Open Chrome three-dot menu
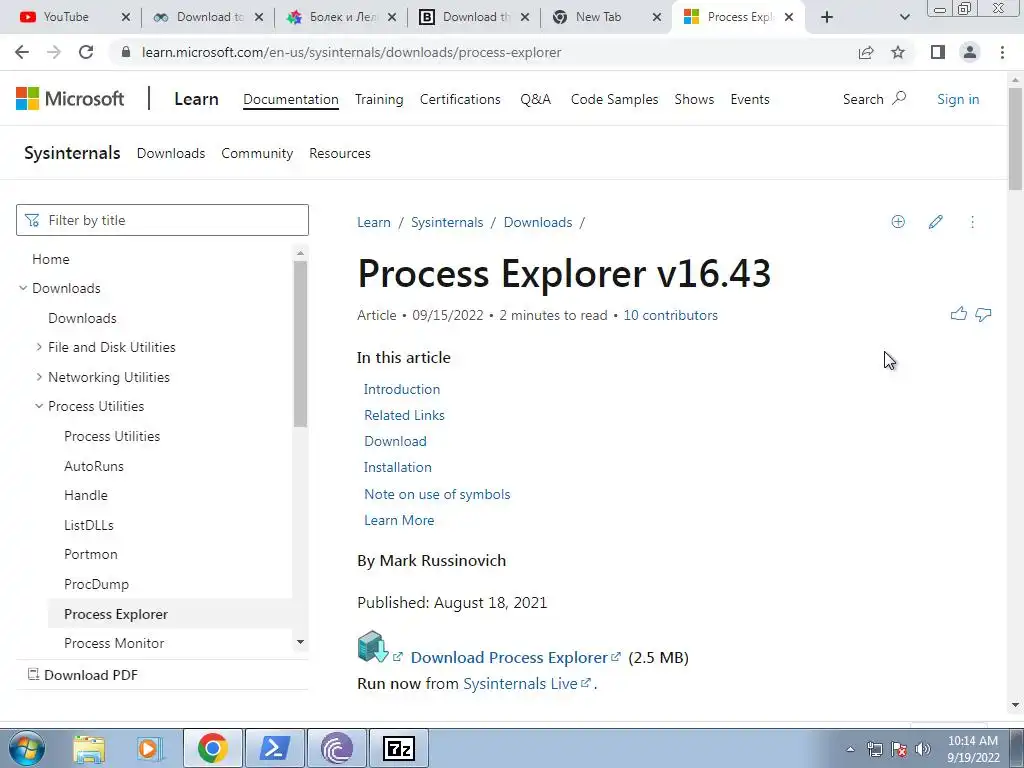The height and width of the screenshot is (768, 1024). coord(1002,52)
